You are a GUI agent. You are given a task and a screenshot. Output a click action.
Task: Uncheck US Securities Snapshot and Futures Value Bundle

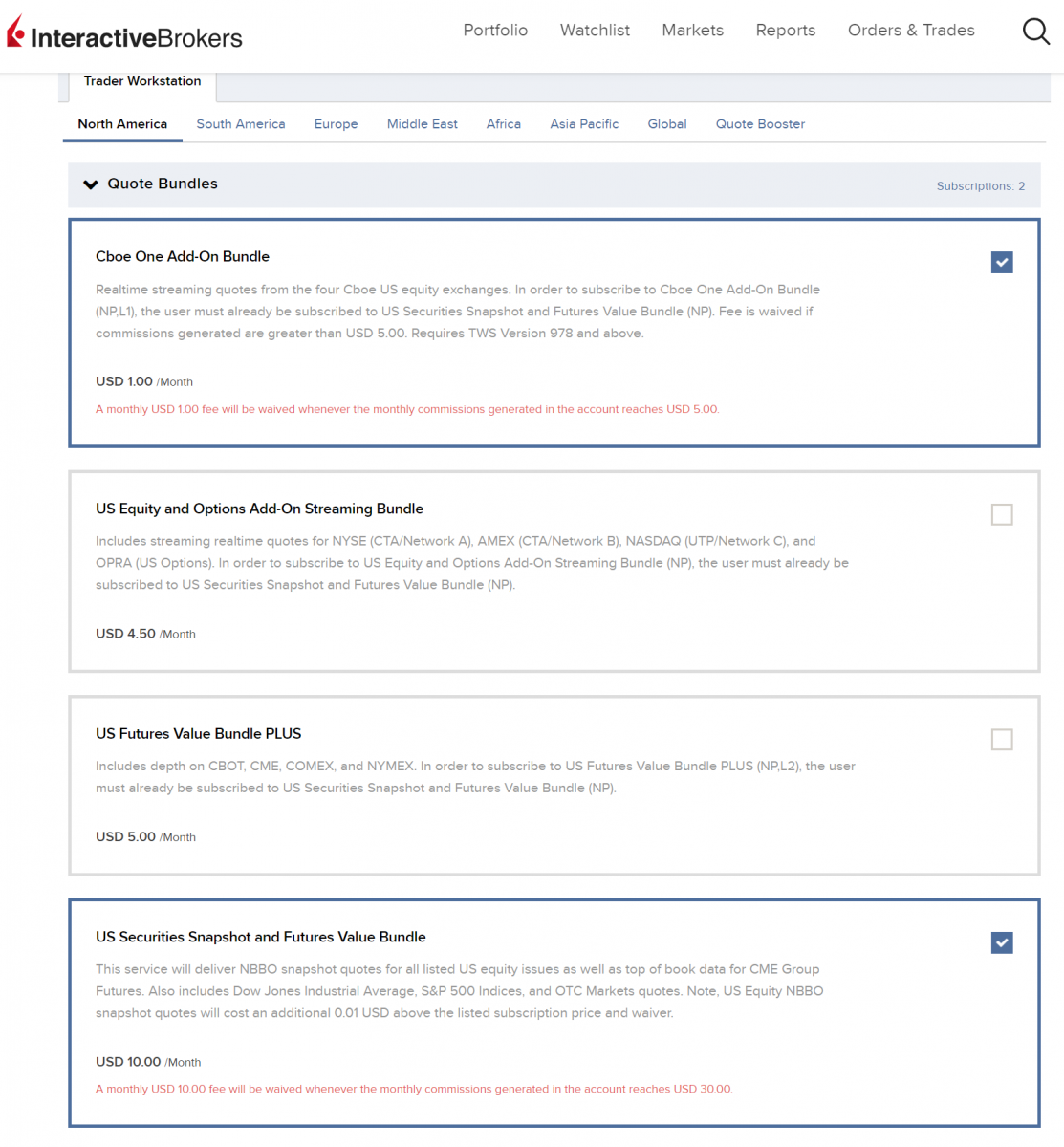[1002, 942]
